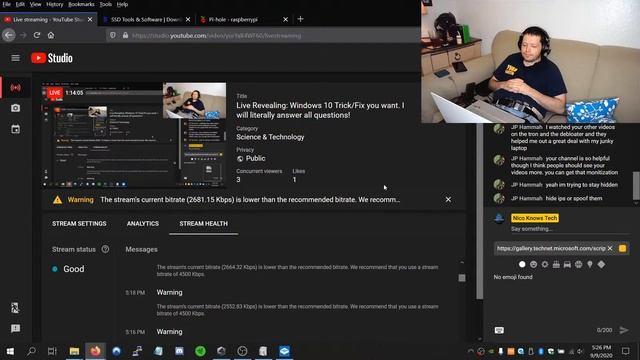This screenshot has height=360, width=640.
Task: Click the tracking protection shield icon
Action: [x=113, y=36]
